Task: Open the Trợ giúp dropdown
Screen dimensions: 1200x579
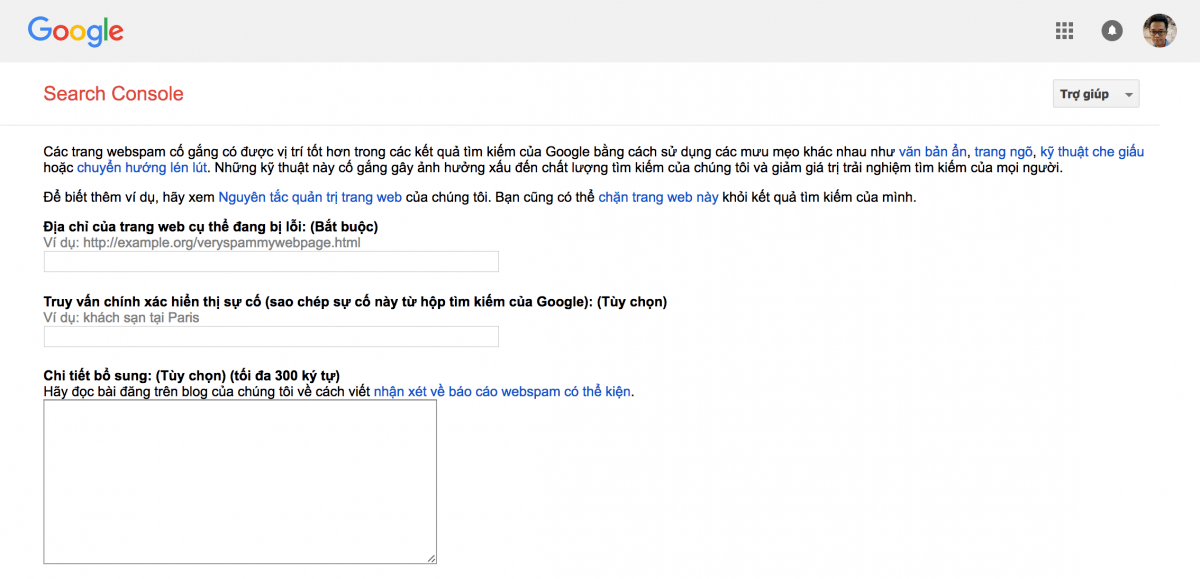Action: click(x=1097, y=94)
